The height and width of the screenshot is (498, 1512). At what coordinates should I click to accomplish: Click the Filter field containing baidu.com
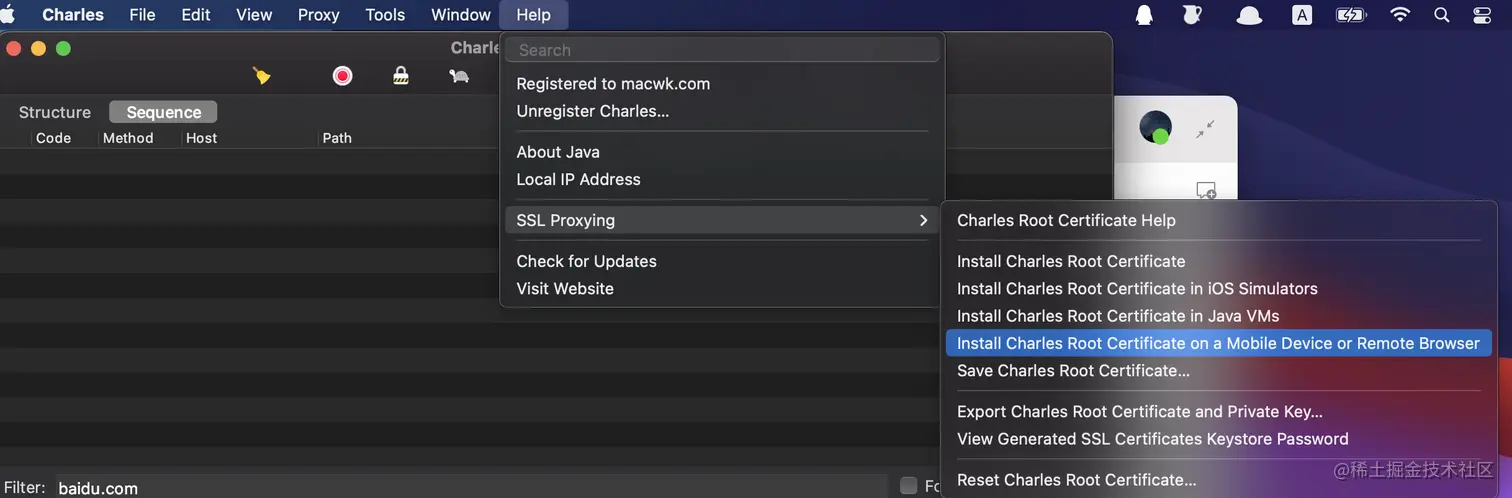pos(470,487)
